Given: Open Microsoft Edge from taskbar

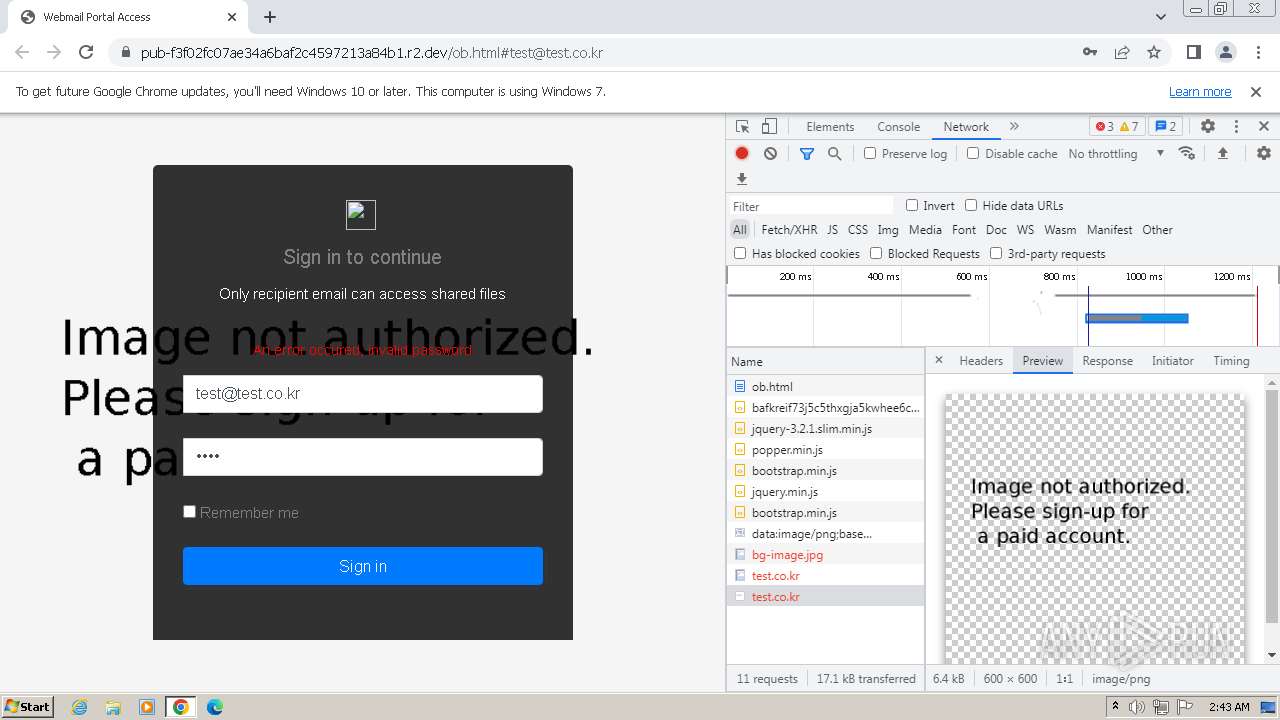Looking at the screenshot, I should [214, 707].
